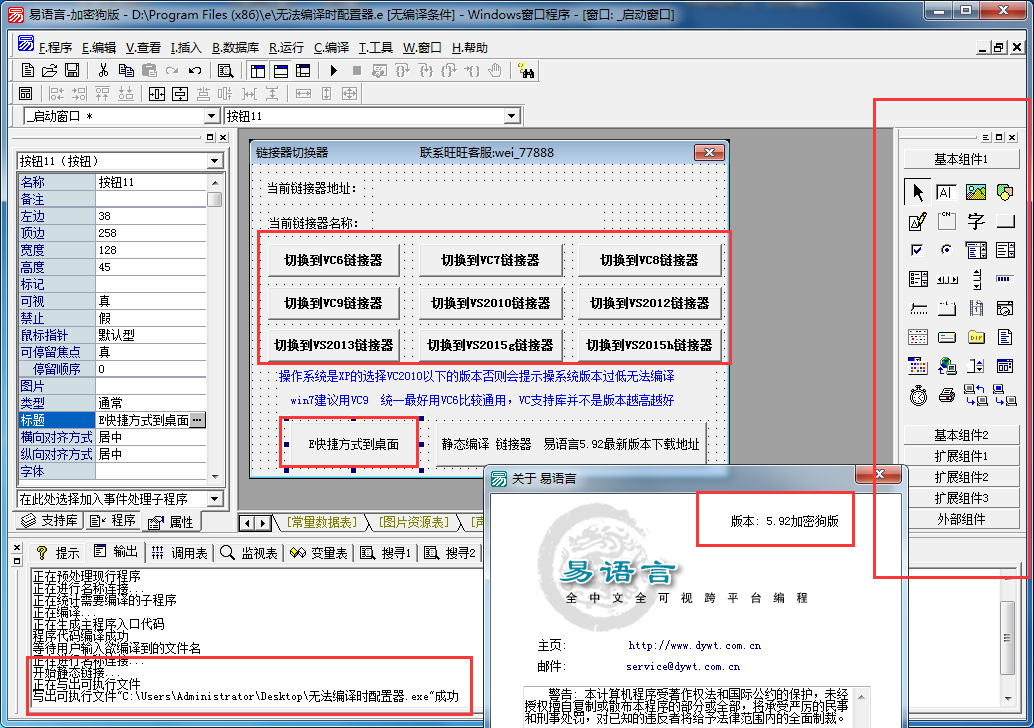The image size is (1034, 728).
Task: Switch to the 支持库 tab
Action: [49, 521]
